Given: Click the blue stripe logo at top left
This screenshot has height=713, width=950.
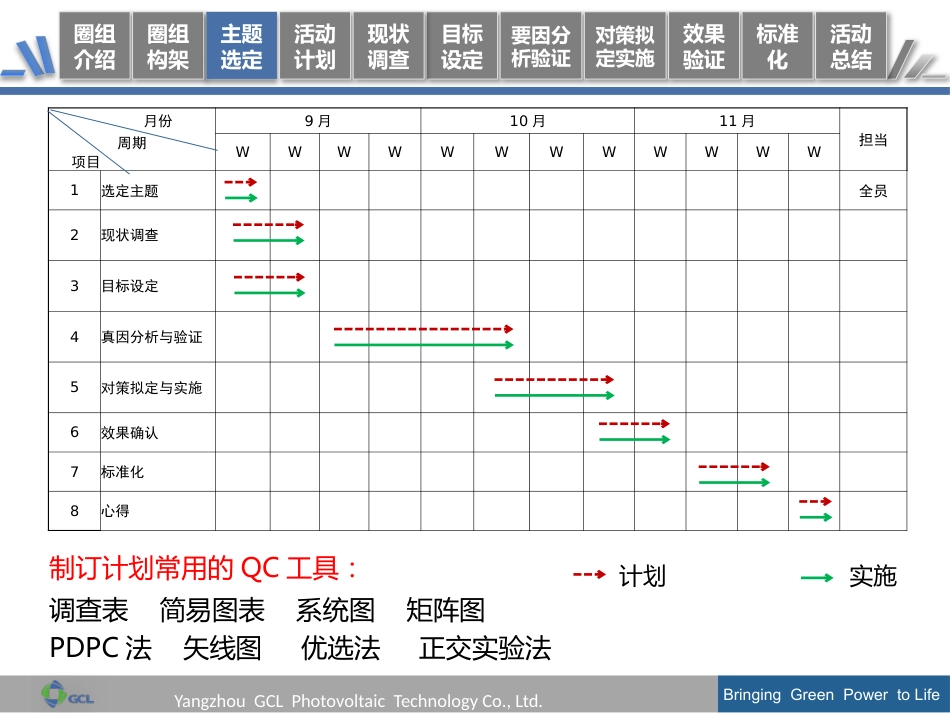Looking at the screenshot, I should (x=28, y=57).
